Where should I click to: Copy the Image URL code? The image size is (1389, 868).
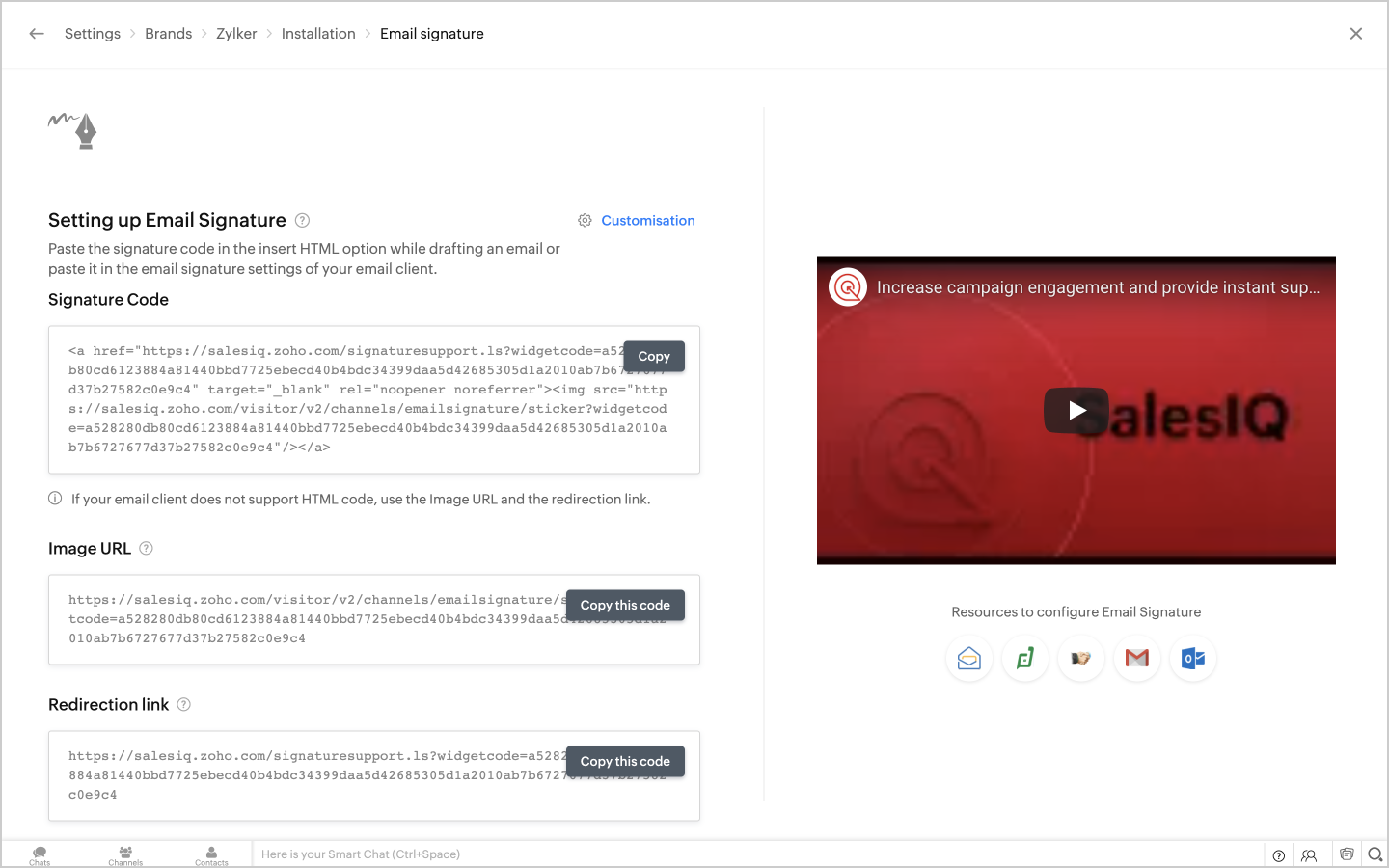[625, 606]
